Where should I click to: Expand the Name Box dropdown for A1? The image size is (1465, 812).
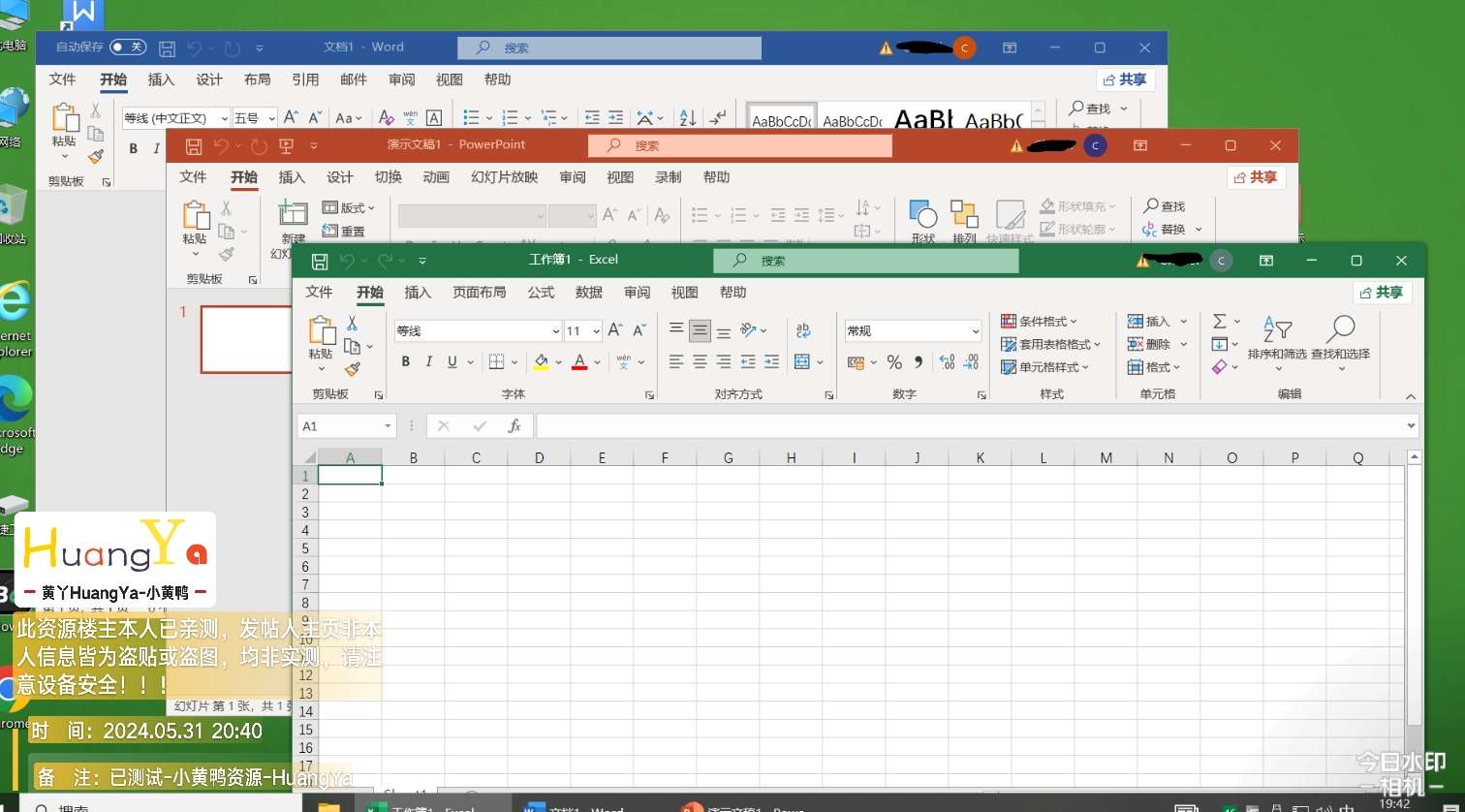coord(388,426)
